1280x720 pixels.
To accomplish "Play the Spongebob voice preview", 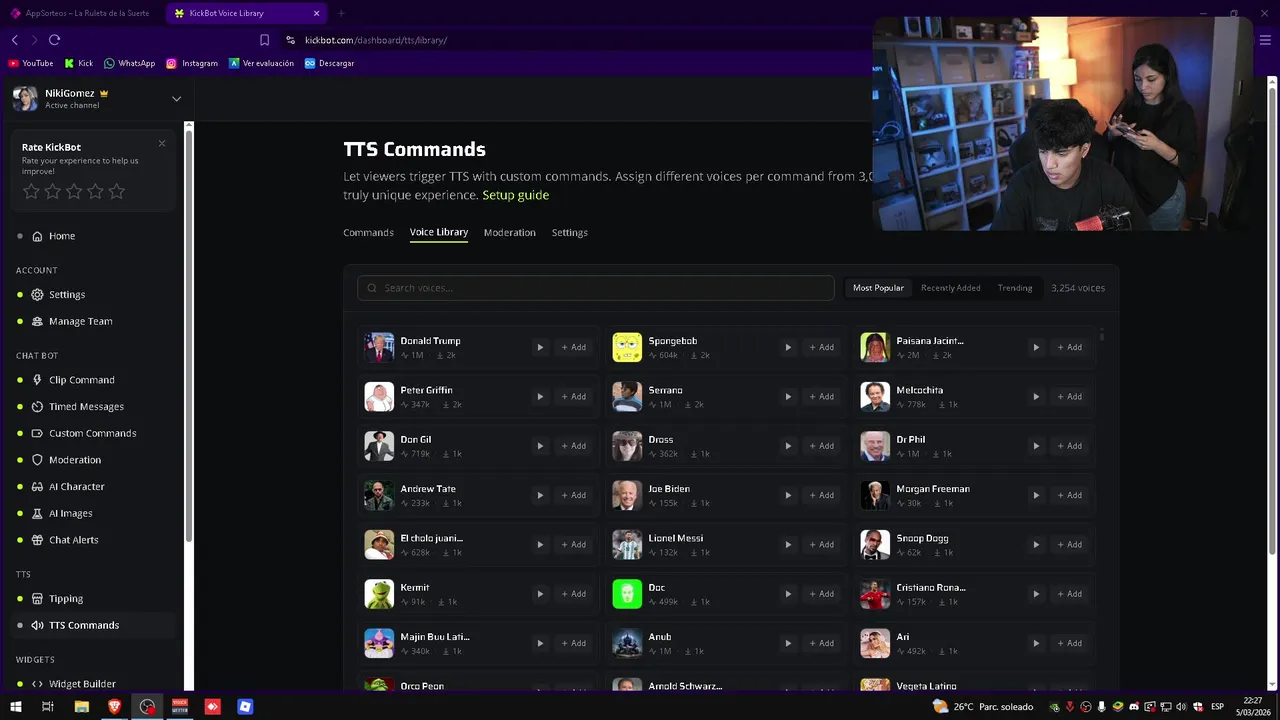I will click(788, 347).
